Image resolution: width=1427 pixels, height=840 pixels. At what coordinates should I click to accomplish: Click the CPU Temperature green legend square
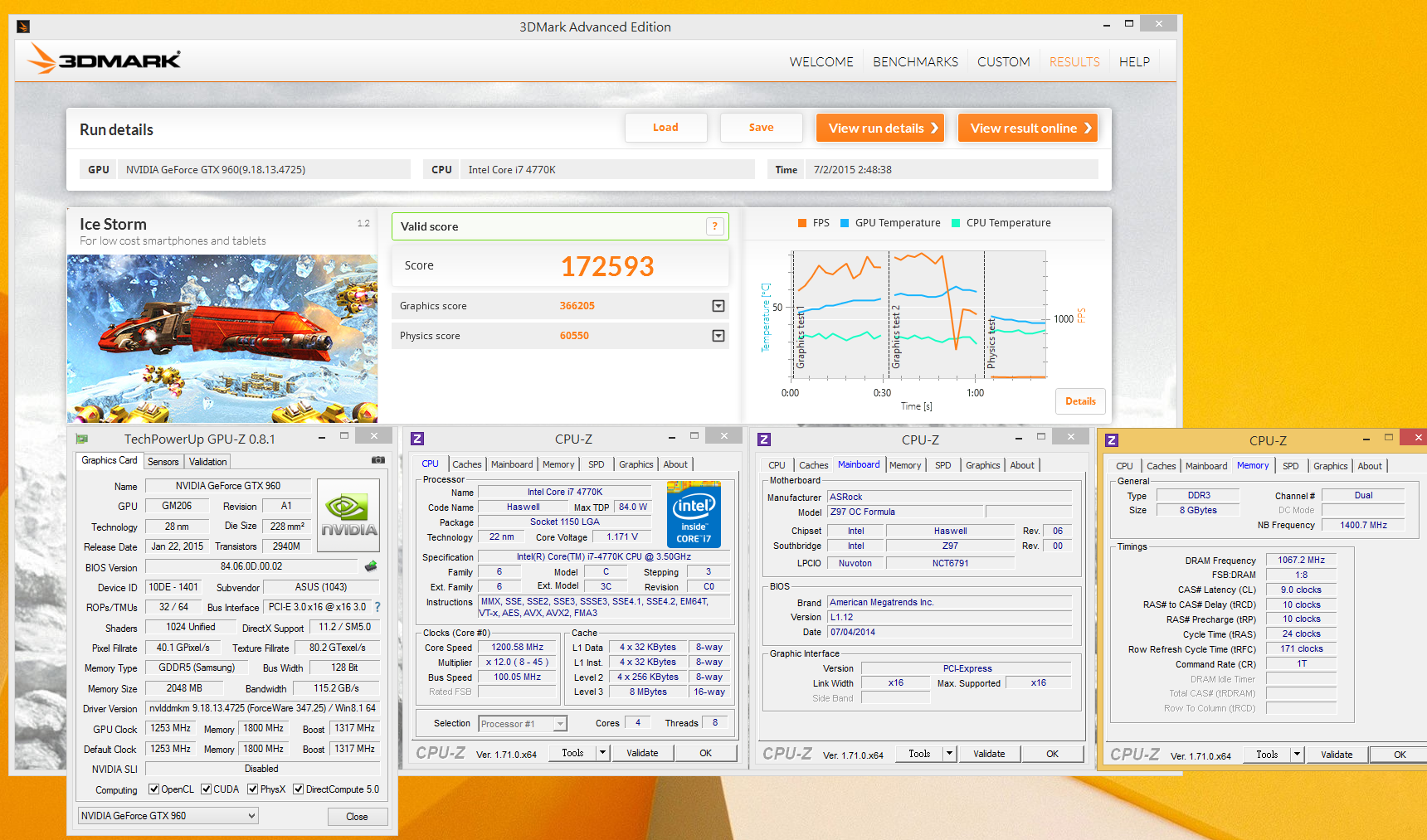click(x=956, y=223)
